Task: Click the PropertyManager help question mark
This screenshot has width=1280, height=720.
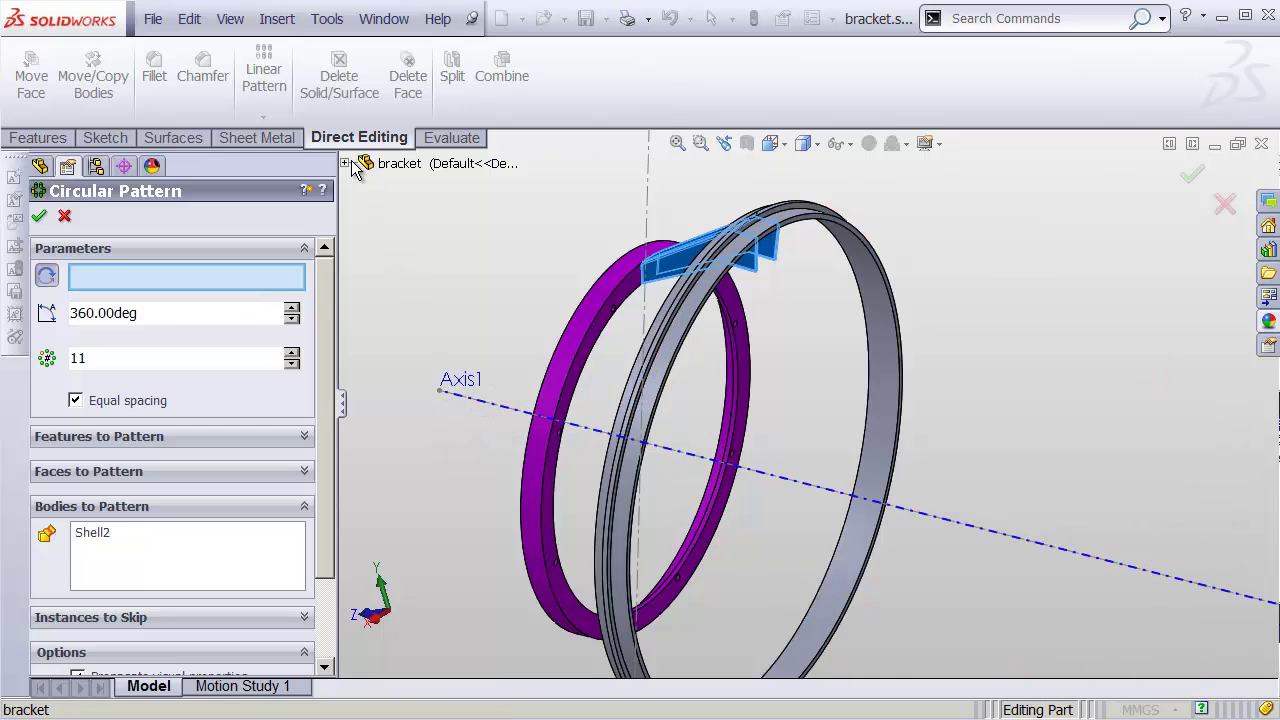Action: point(323,190)
